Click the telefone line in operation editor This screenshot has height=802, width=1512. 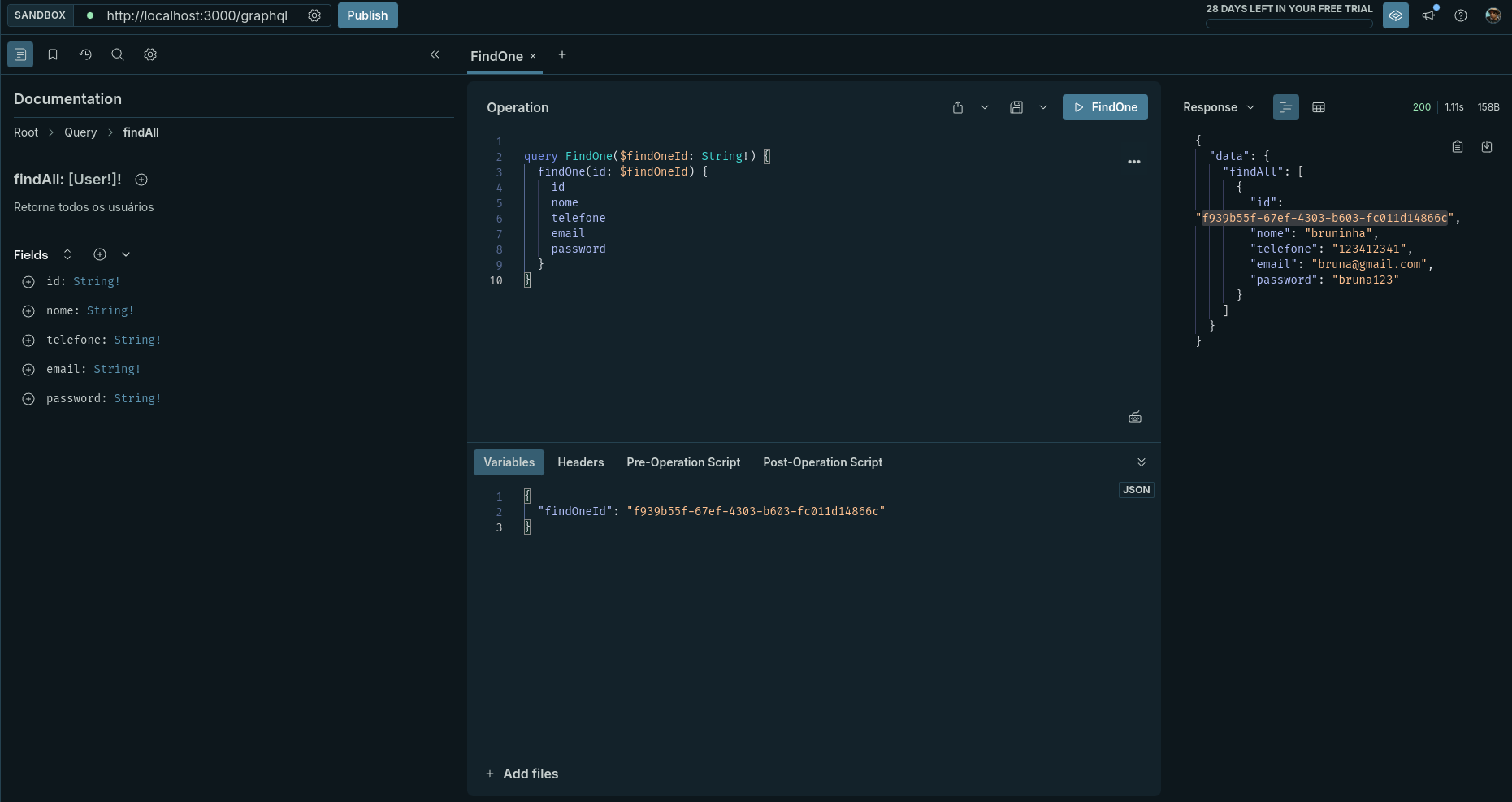tap(578, 218)
